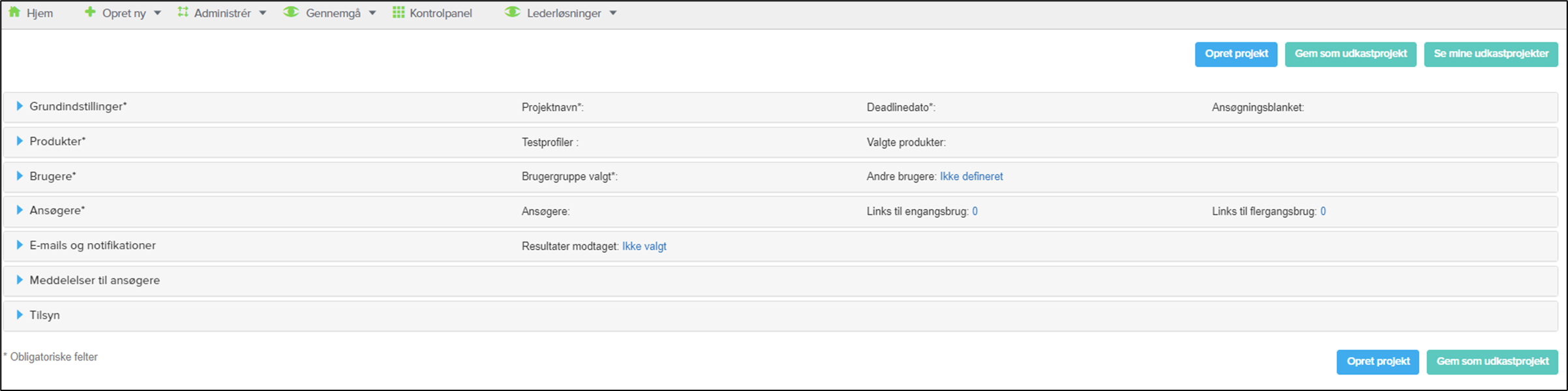Open the Opret ny dropdown arrow
The height and width of the screenshot is (391, 1568).
tap(157, 13)
